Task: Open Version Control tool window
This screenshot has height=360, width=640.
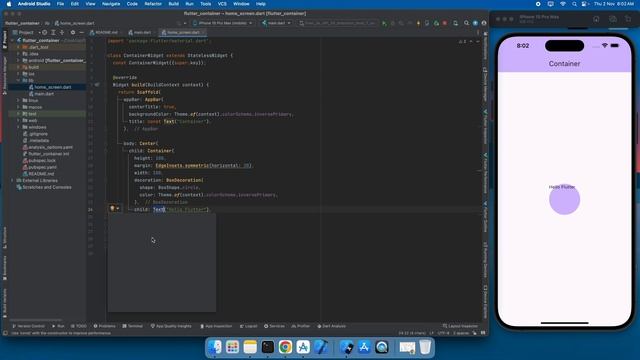Action: [x=29, y=326]
